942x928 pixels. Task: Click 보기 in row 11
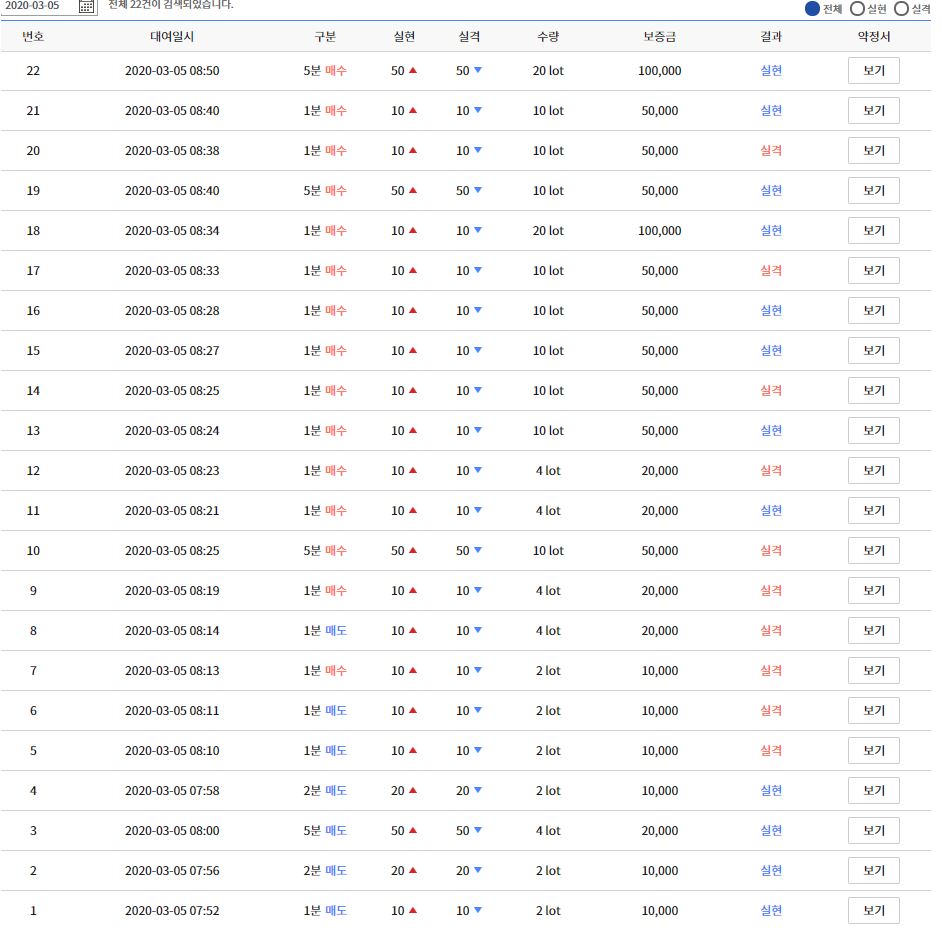pos(874,511)
